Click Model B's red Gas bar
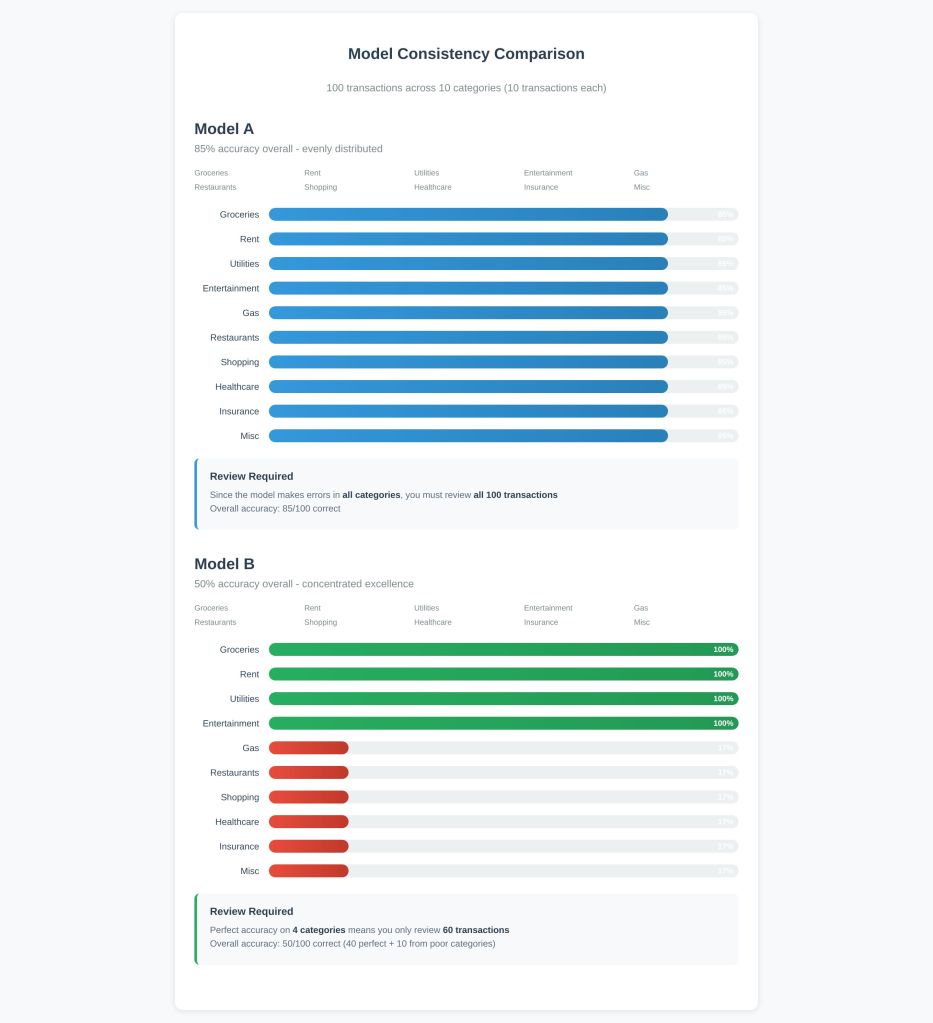The height and width of the screenshot is (1023, 933). (x=309, y=748)
